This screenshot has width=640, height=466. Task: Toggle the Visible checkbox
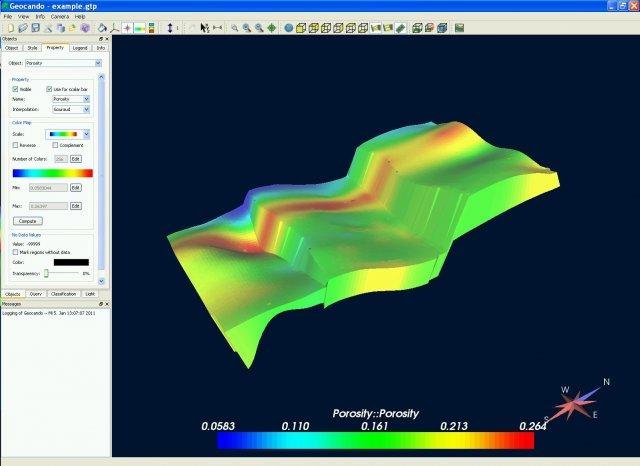tap(16, 89)
